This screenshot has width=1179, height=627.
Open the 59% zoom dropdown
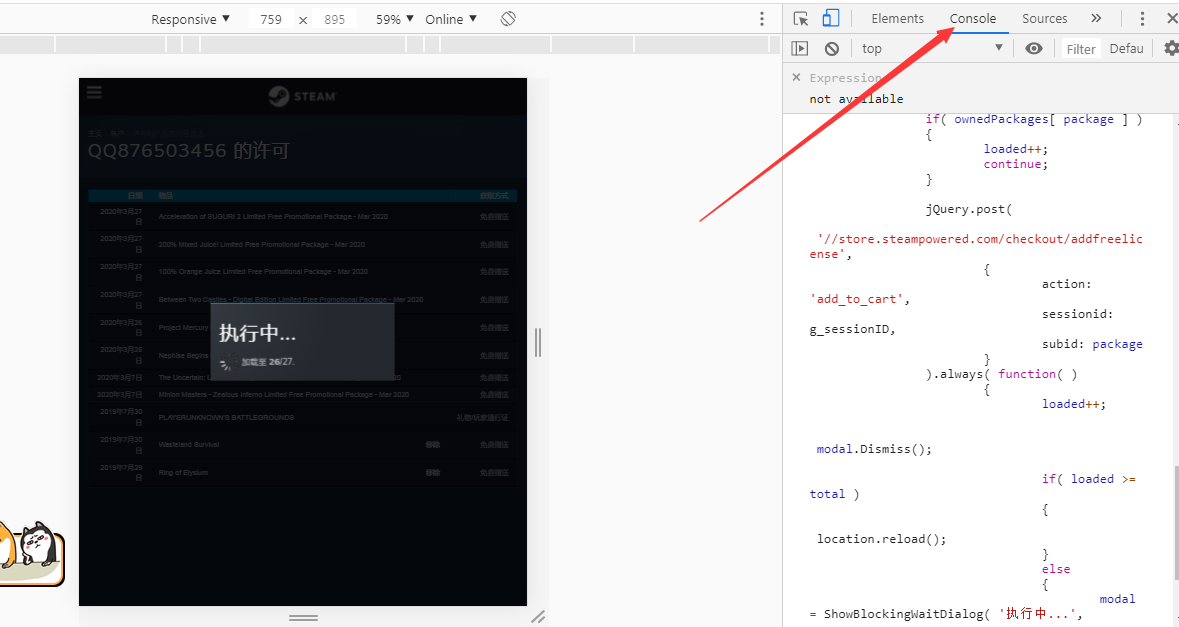coord(395,20)
